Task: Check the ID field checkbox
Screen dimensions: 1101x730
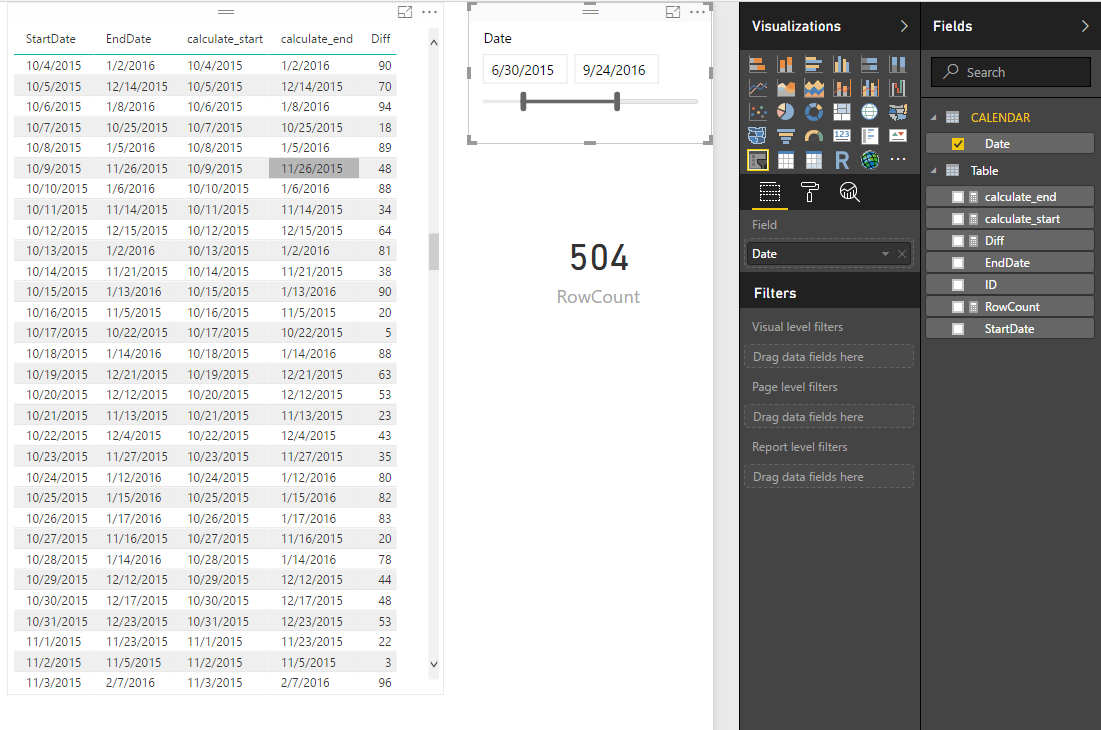Action: tap(958, 285)
